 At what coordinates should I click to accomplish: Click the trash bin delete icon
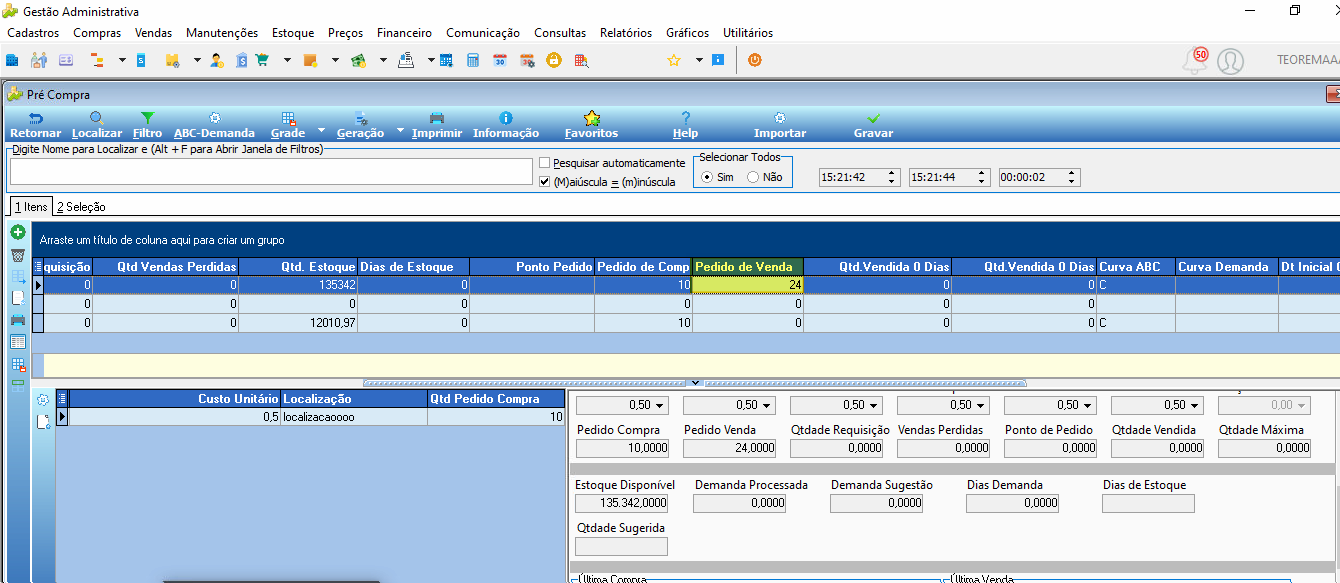tap(17, 254)
